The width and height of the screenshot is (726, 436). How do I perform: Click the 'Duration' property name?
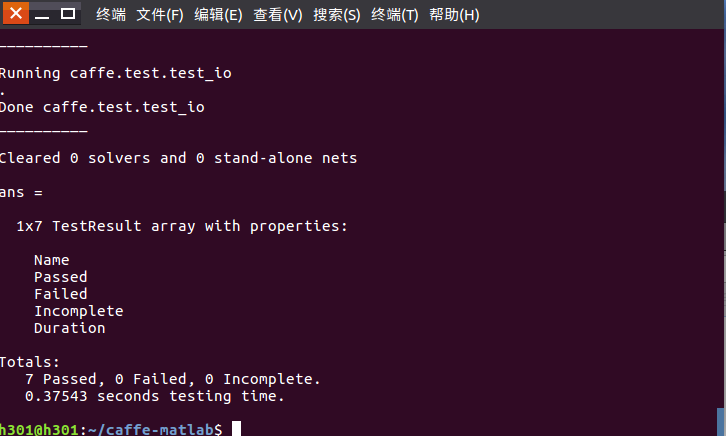(69, 328)
